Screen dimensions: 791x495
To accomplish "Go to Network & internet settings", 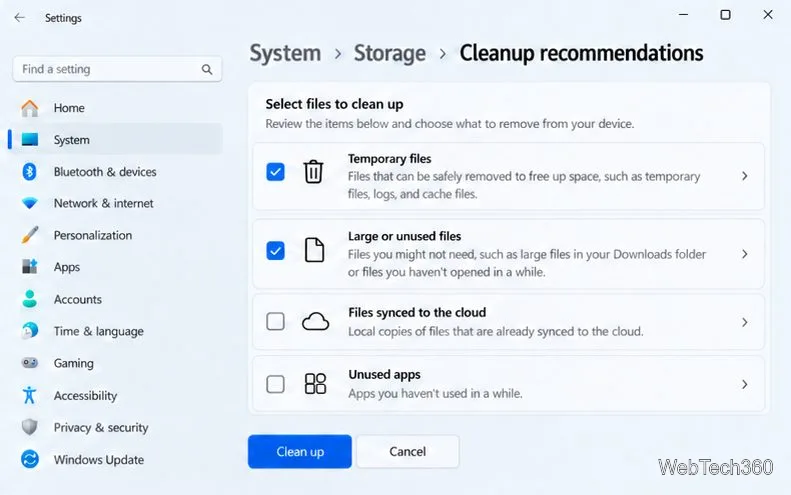I will (x=116, y=203).
